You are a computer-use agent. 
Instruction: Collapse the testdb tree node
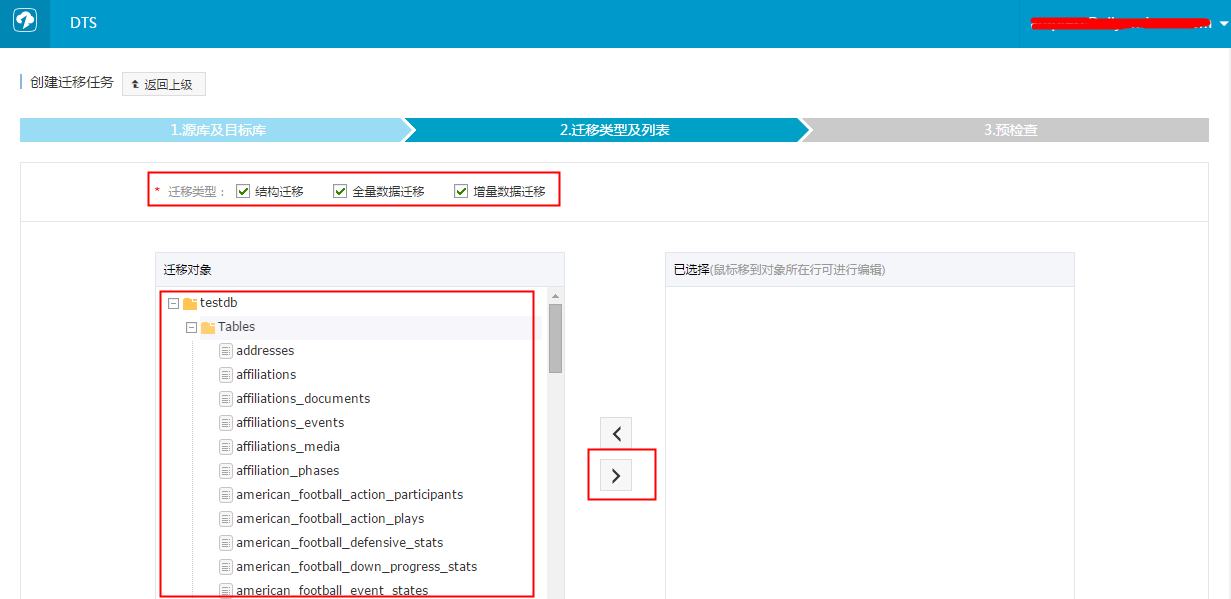(x=173, y=303)
